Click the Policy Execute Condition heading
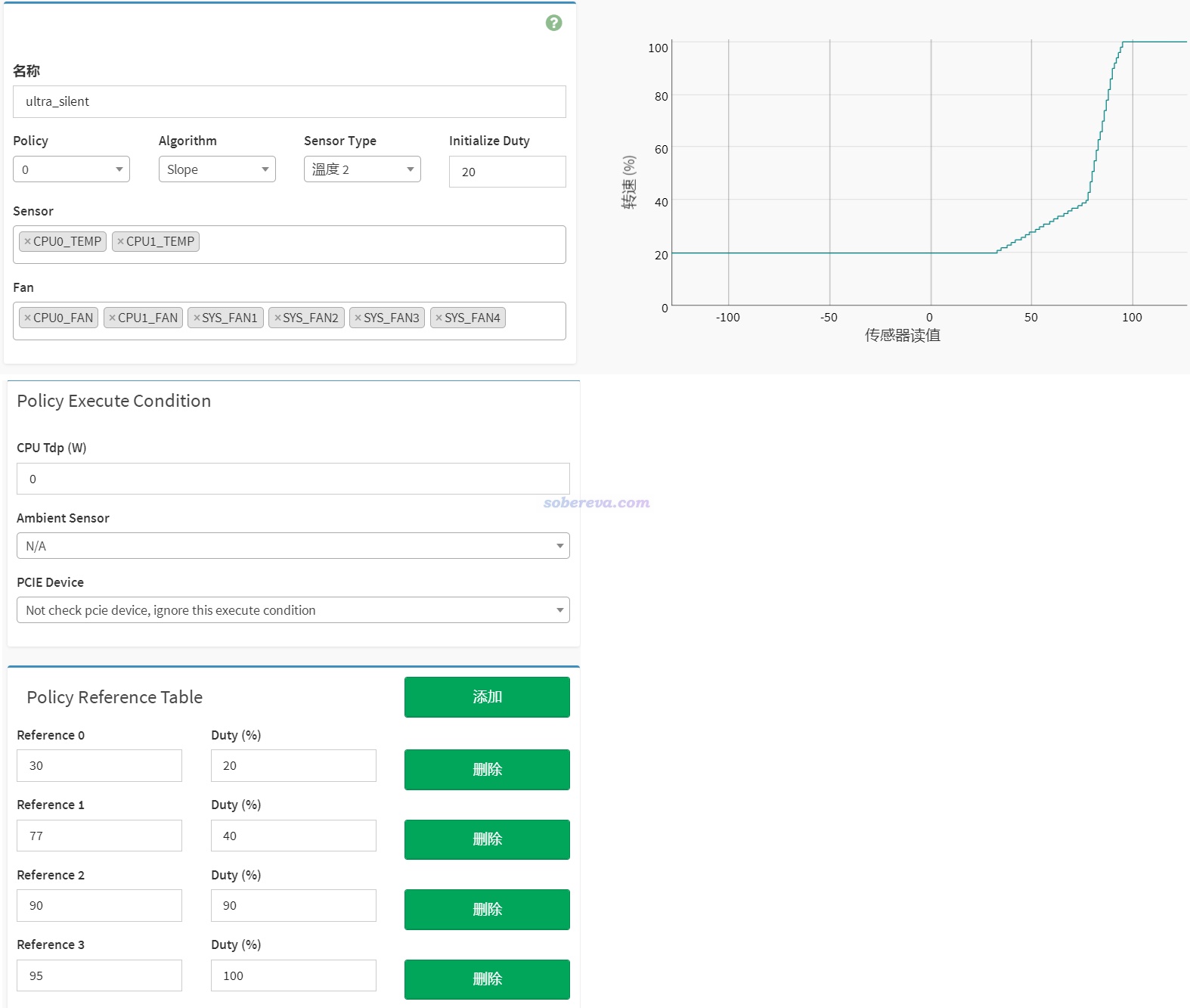The image size is (1190, 1008). [114, 401]
